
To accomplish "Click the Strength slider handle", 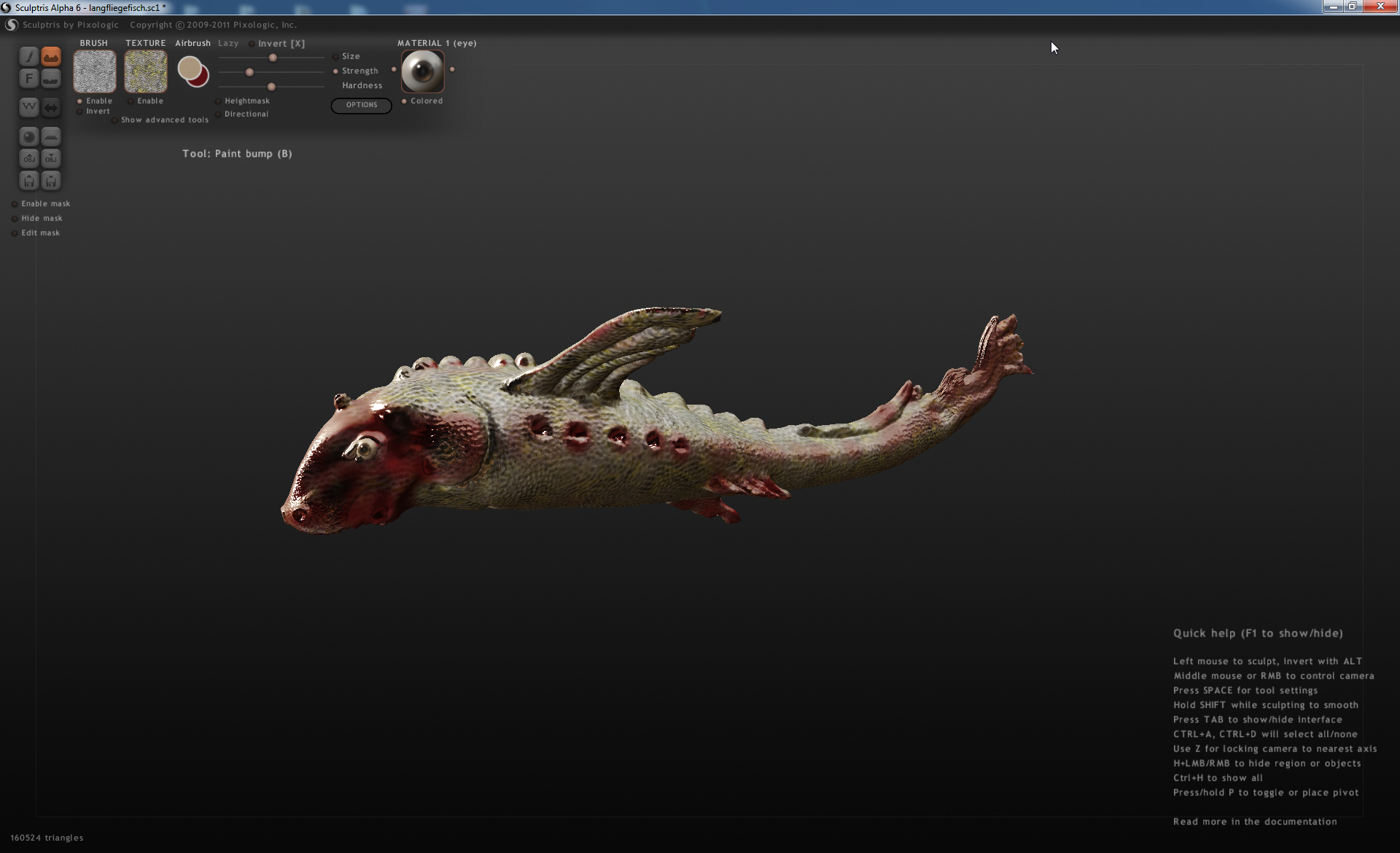I will pos(249,72).
